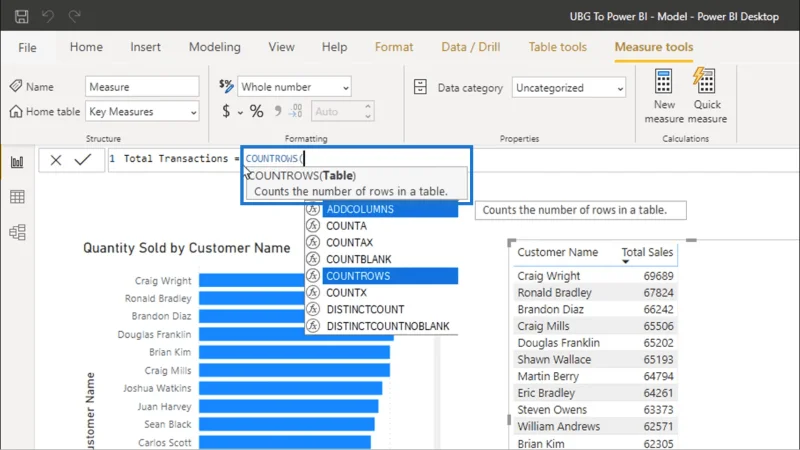Click the Name tag icon
Screen dimensions: 800x450
click(x=16, y=86)
